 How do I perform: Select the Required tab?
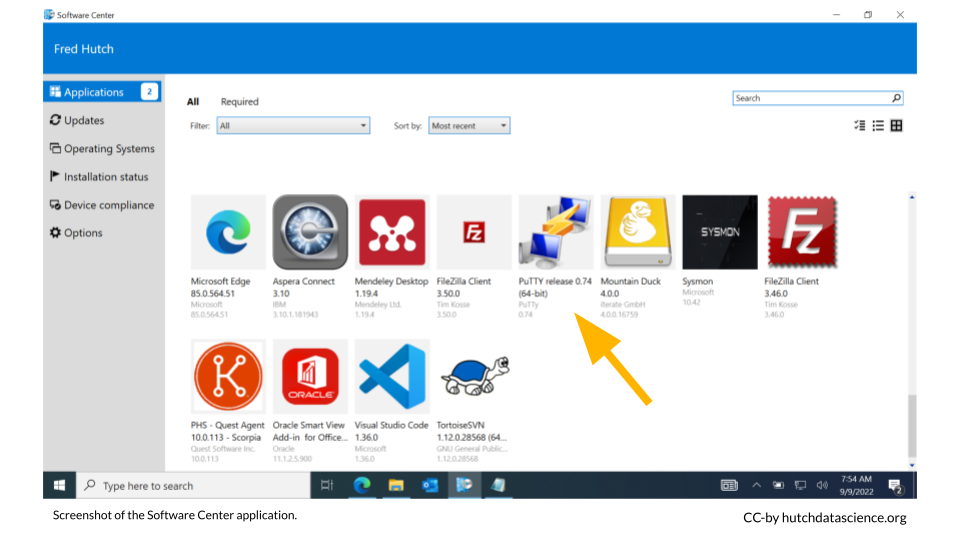pyautogui.click(x=239, y=102)
